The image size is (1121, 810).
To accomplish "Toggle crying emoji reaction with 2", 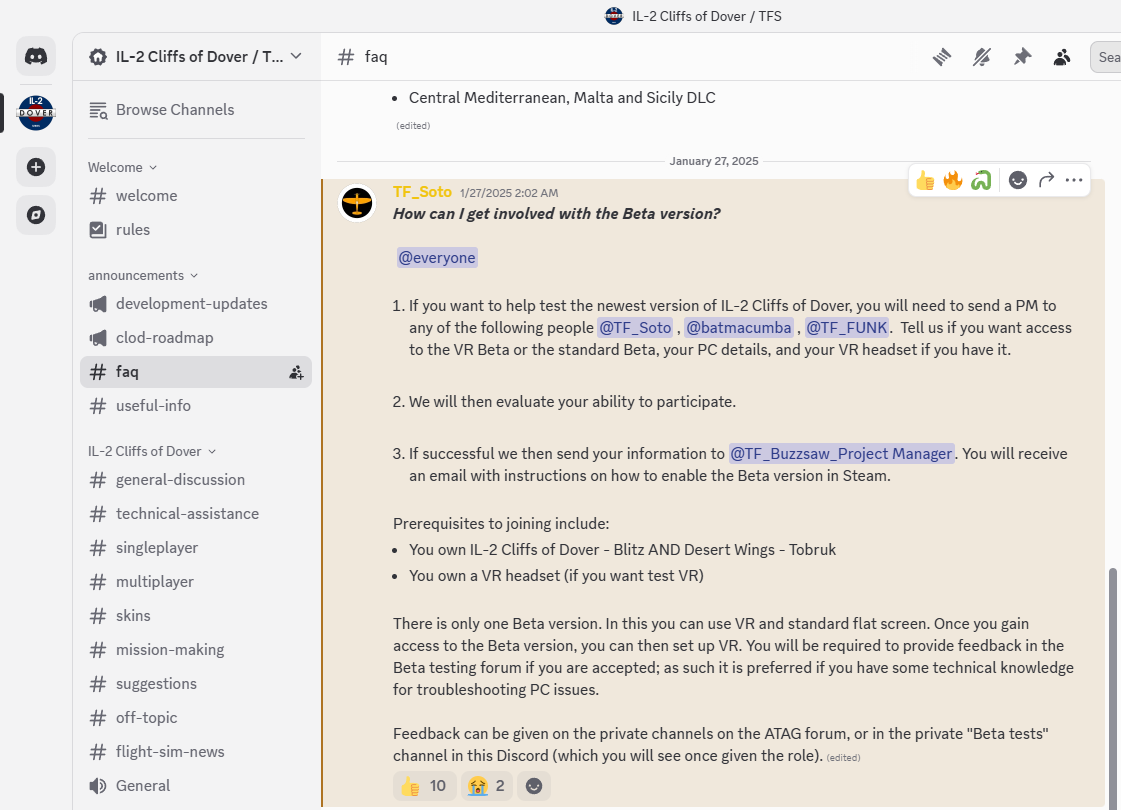I will (486, 786).
